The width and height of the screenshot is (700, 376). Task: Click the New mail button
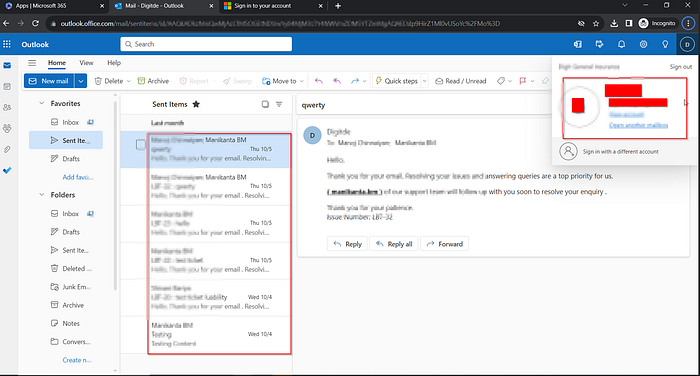49,81
